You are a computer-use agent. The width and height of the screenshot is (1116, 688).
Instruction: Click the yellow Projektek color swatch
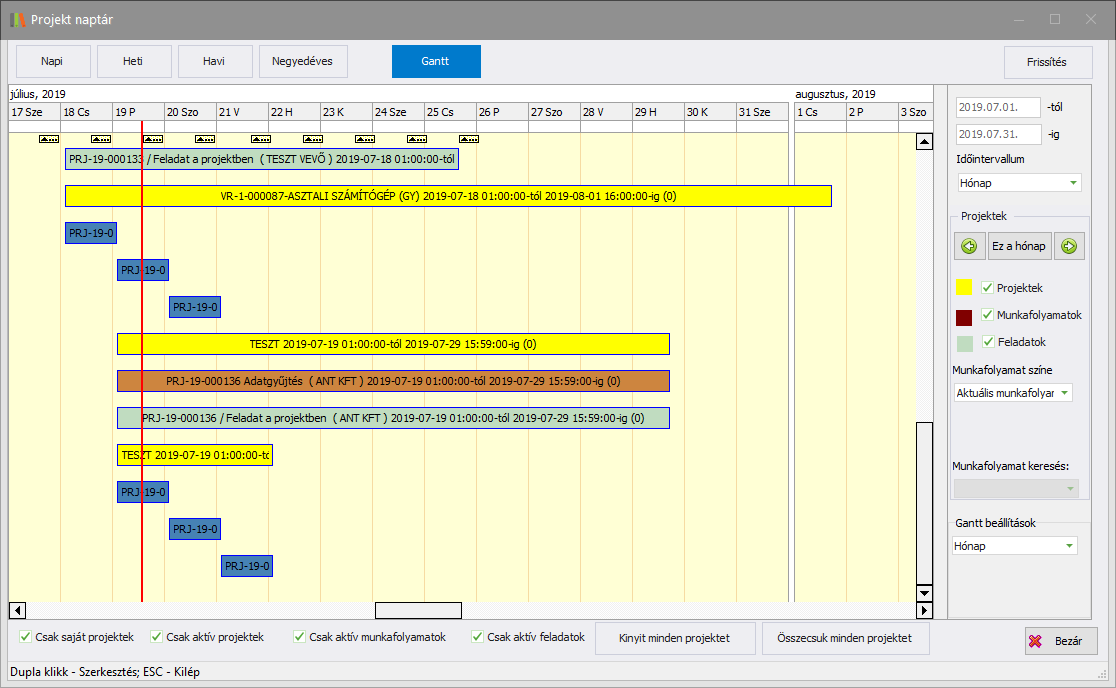coord(964,288)
